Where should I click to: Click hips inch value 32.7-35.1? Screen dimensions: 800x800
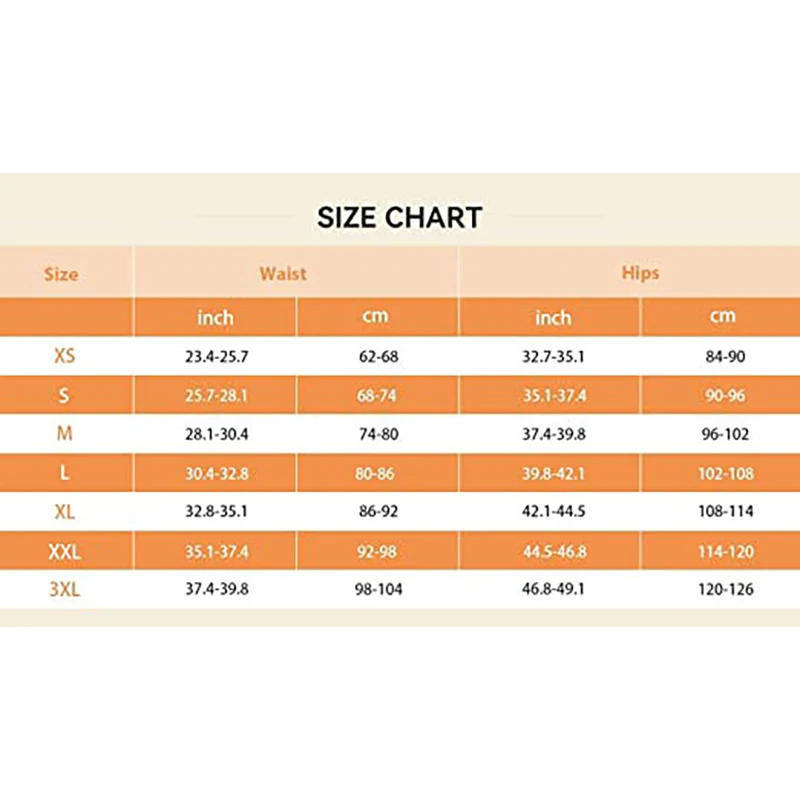pos(552,356)
